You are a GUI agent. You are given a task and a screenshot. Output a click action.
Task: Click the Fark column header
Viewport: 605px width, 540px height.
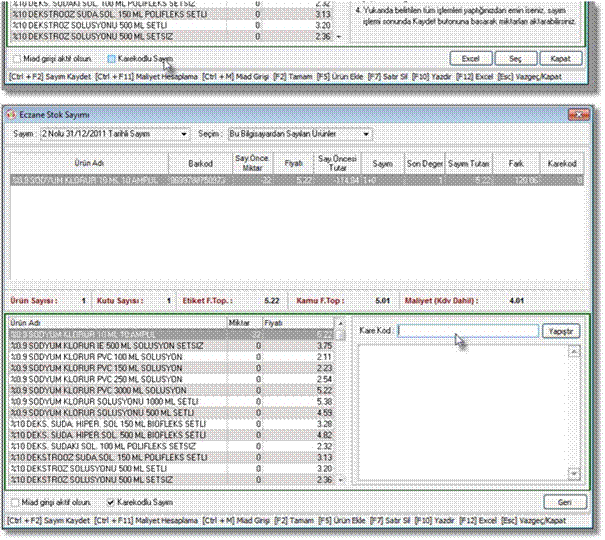tap(515, 163)
